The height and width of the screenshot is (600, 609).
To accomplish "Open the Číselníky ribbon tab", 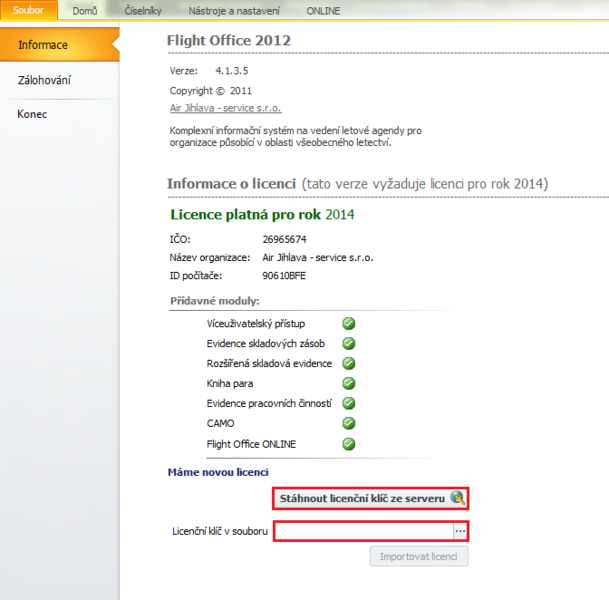I will [x=143, y=10].
